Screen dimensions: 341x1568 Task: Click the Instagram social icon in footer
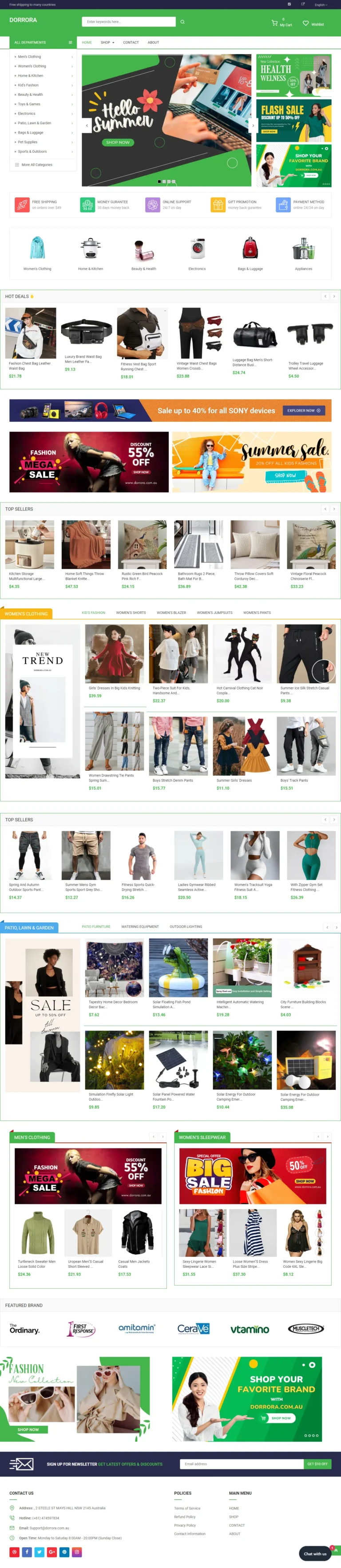[77, 1552]
